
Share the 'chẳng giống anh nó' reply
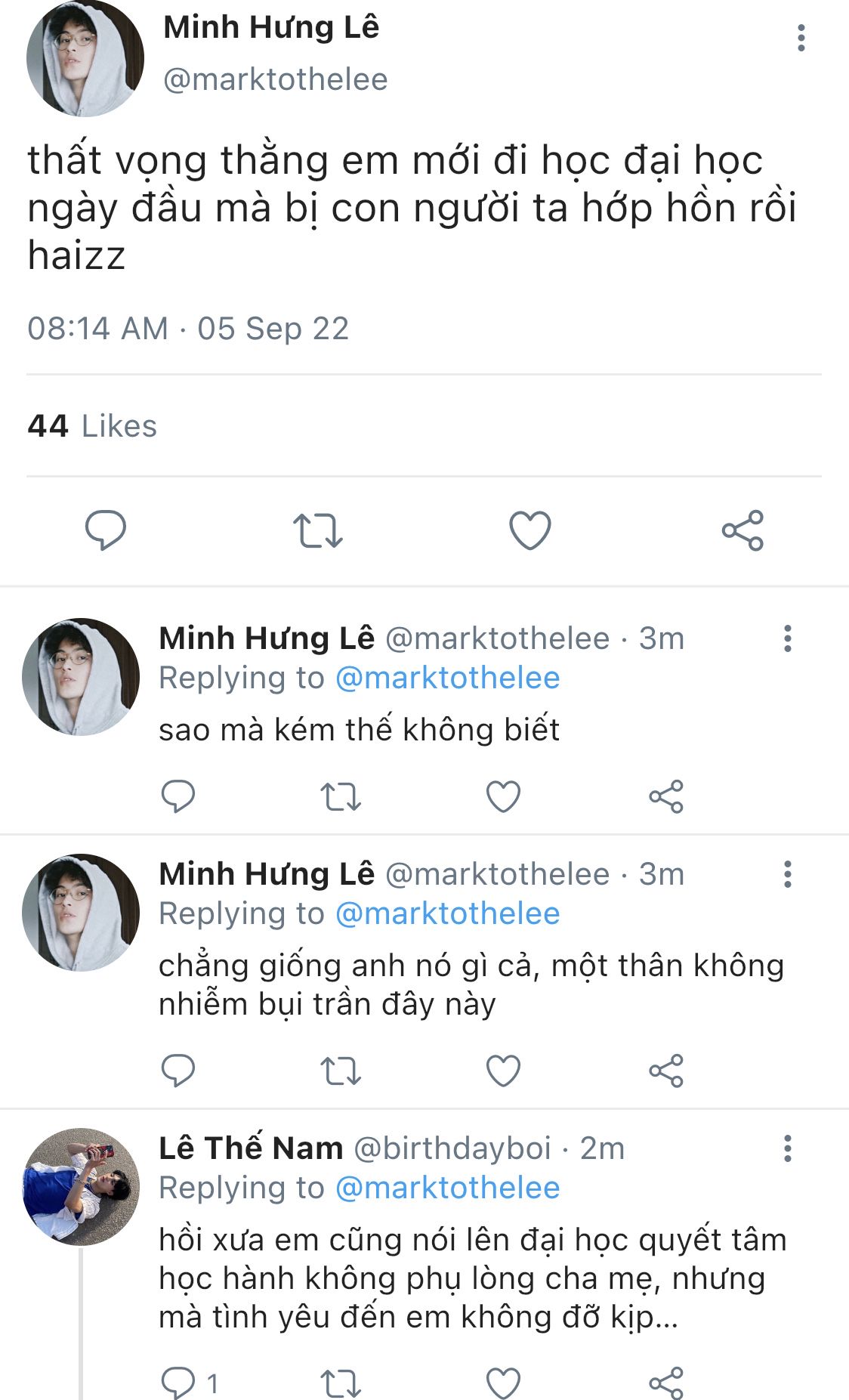[666, 1071]
